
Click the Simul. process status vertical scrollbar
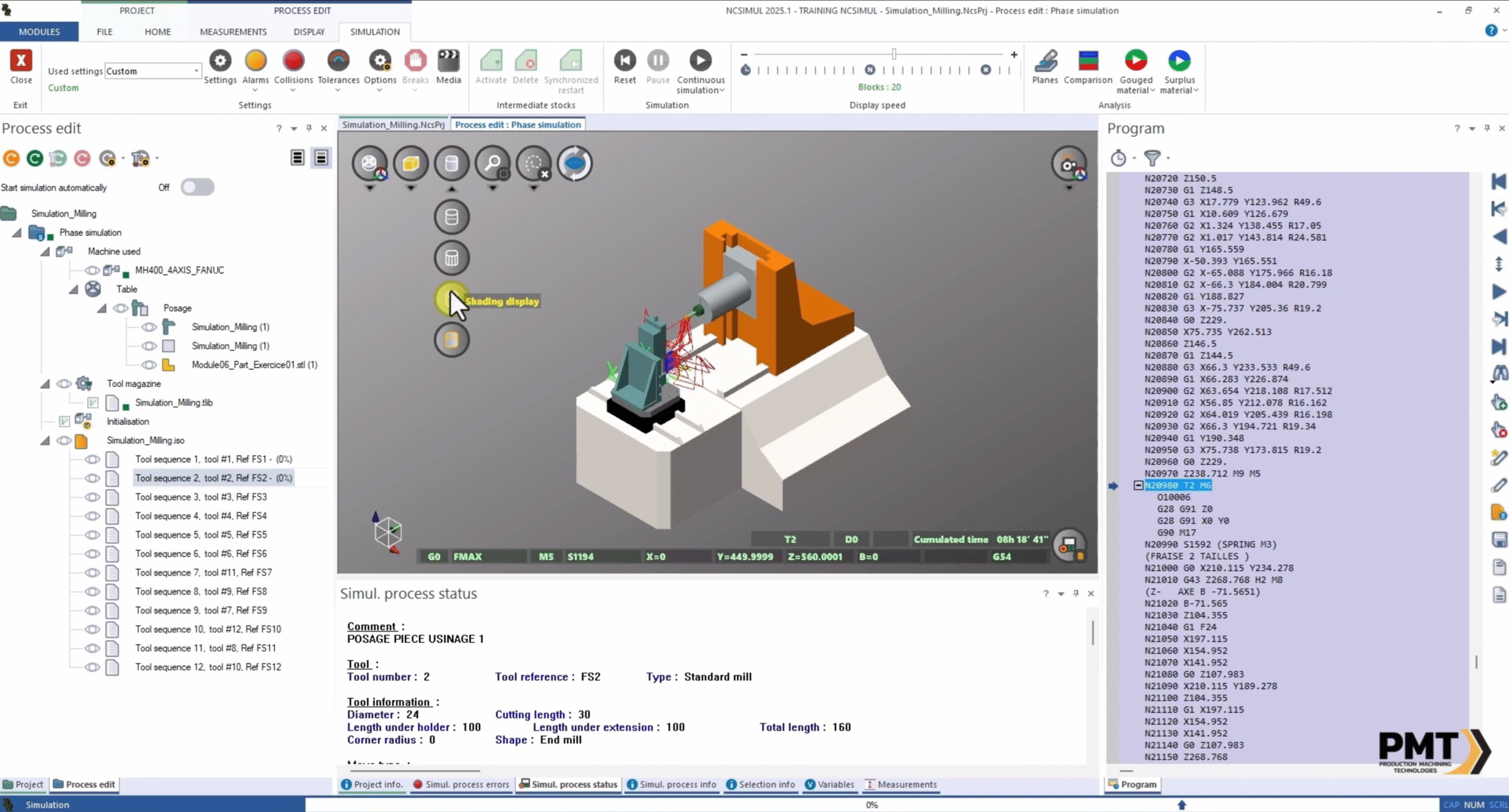tap(1092, 632)
